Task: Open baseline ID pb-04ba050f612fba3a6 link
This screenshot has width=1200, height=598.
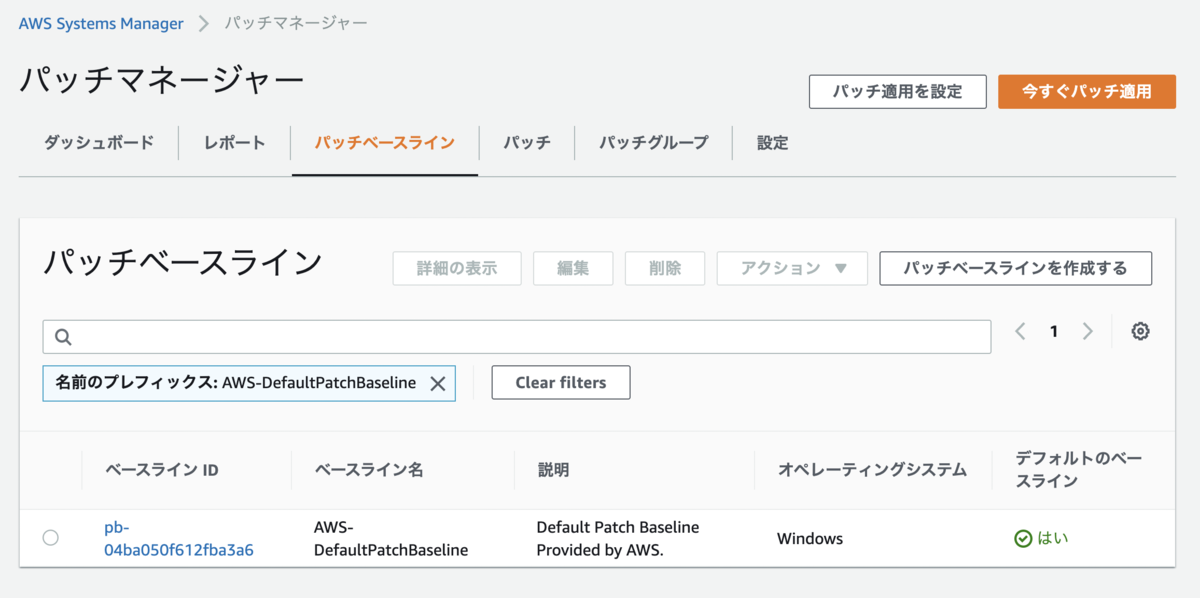Action: click(179, 538)
